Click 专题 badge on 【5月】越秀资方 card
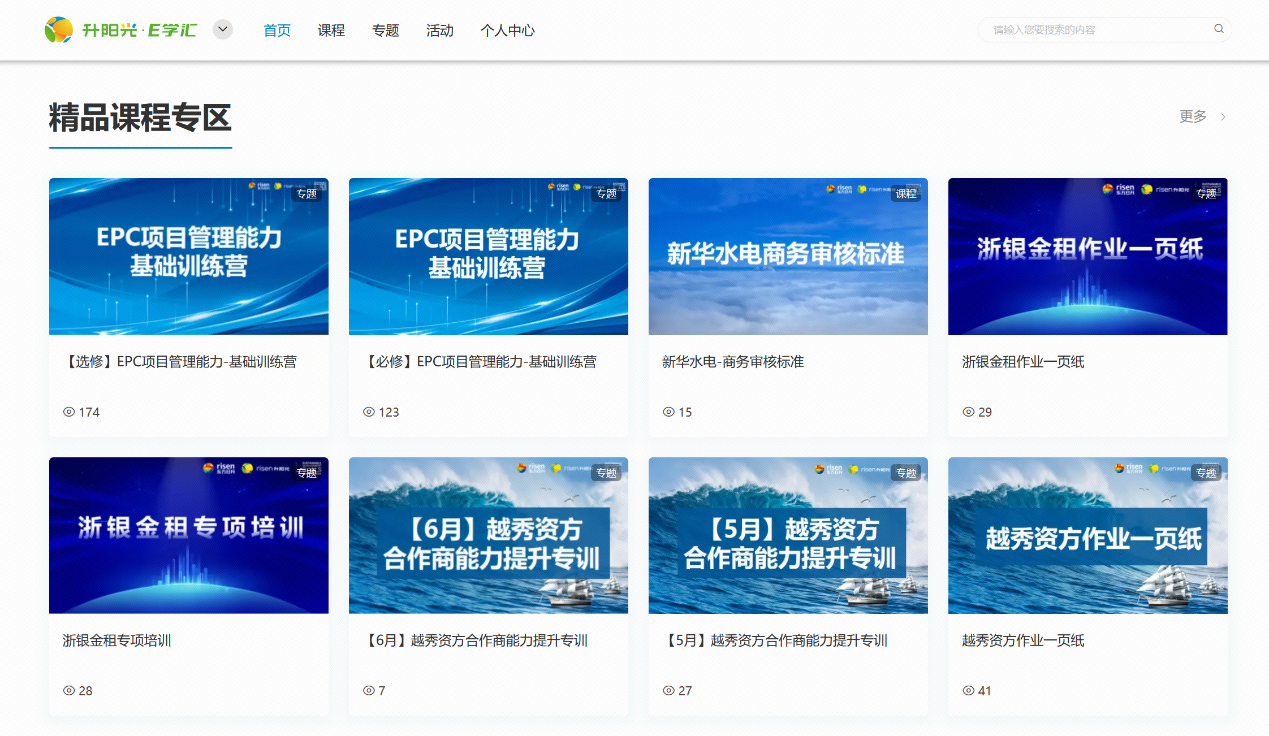Screen dimensions: 1269x736 (x=906, y=473)
